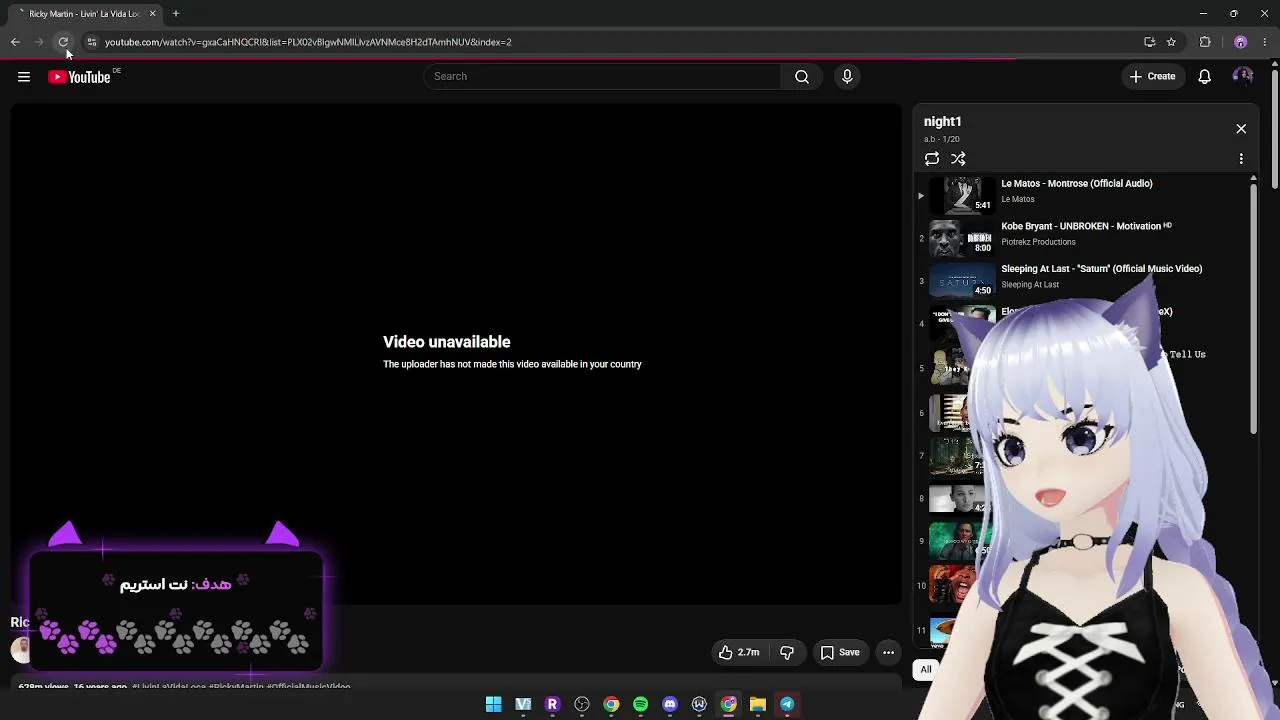Open the Chrome three-dot menu
Screen dimensions: 1280x720
point(1265,42)
